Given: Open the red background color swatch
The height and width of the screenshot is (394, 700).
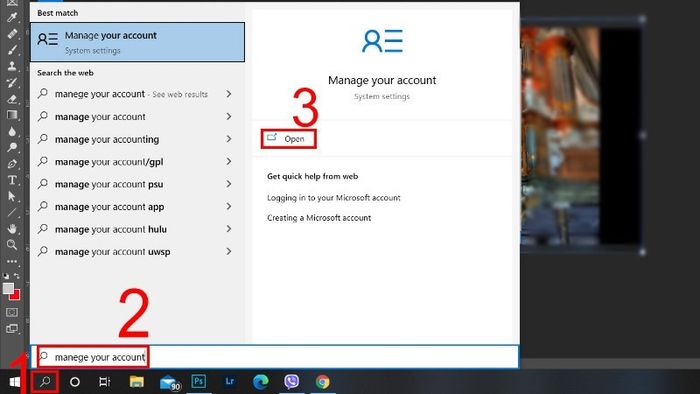Looking at the screenshot, I should click(x=17, y=296).
